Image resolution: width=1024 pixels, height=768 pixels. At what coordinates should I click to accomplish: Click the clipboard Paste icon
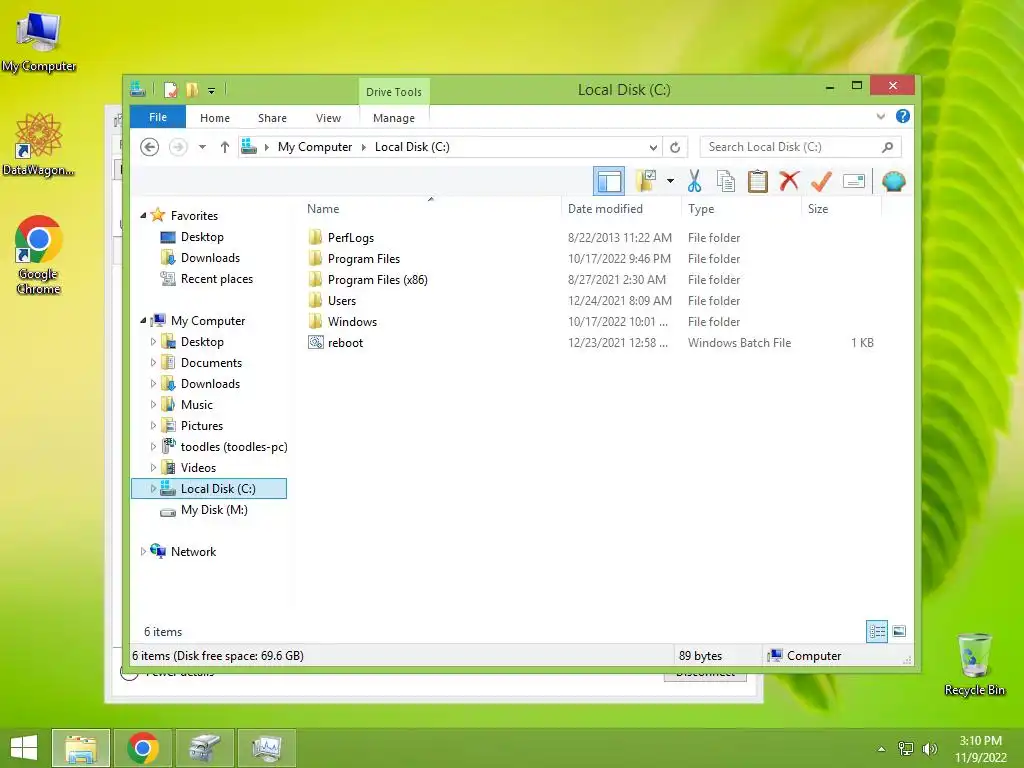pyautogui.click(x=758, y=181)
